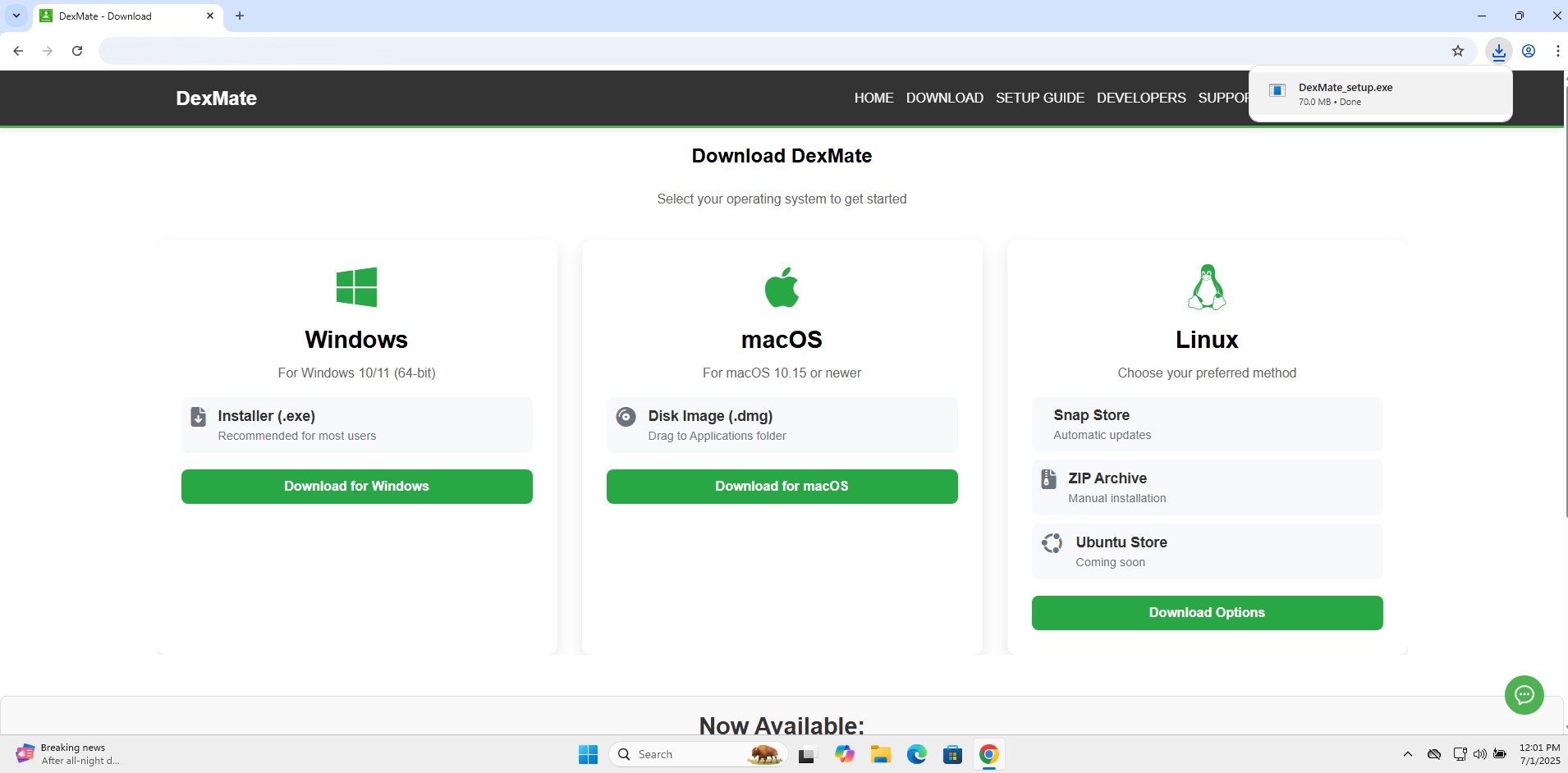The width and height of the screenshot is (1568, 773).
Task: Open the tab search dropdown arrow
Action: [16, 16]
